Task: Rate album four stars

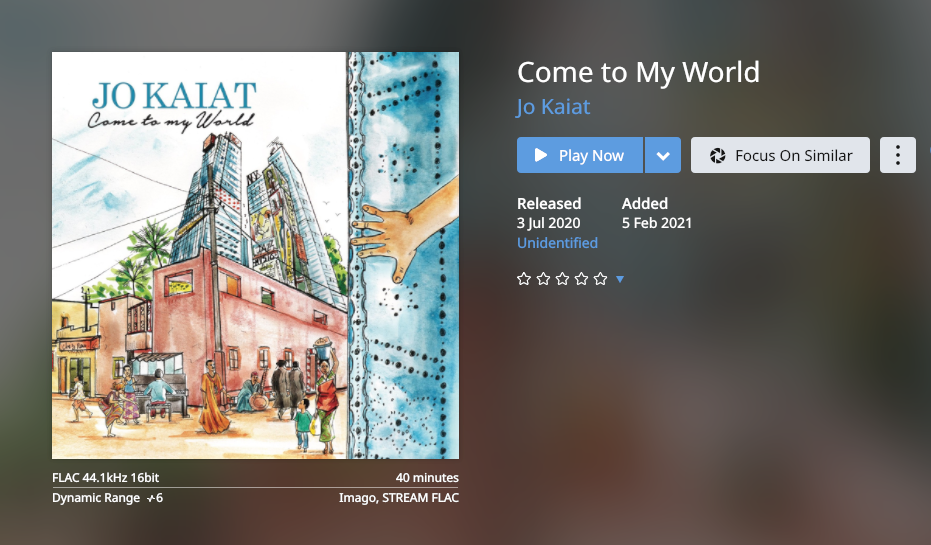Action: 581,278
